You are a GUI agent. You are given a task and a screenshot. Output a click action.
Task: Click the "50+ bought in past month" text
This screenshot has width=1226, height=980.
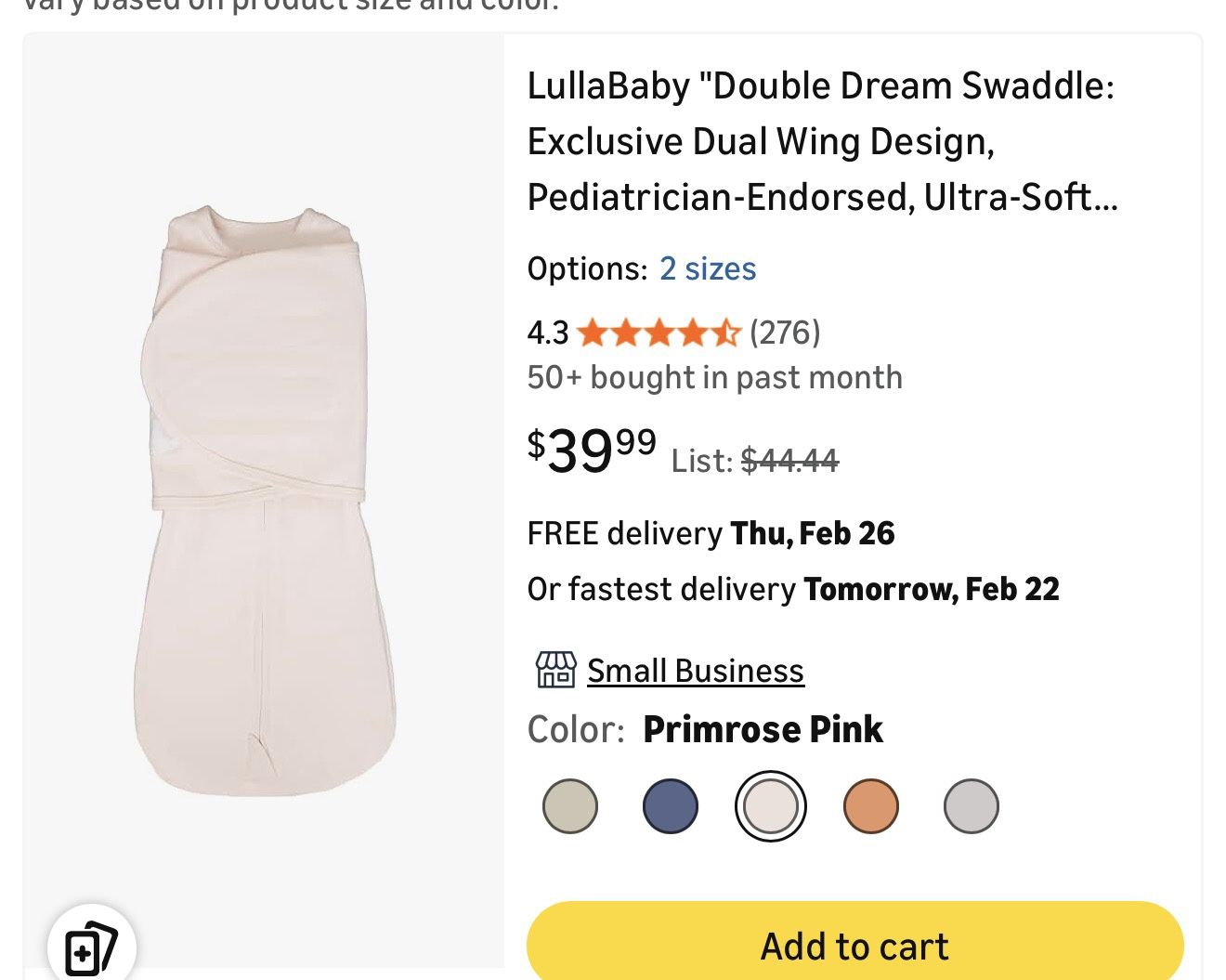[x=714, y=378]
